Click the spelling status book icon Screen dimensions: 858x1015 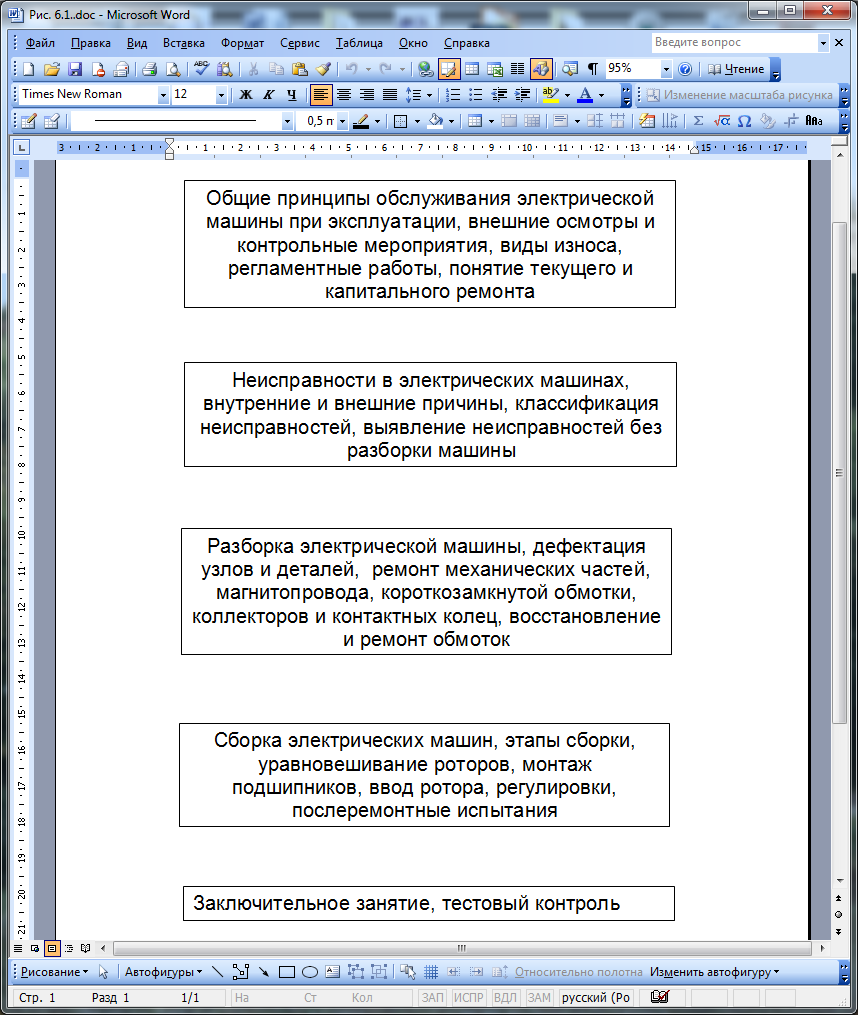coord(660,997)
